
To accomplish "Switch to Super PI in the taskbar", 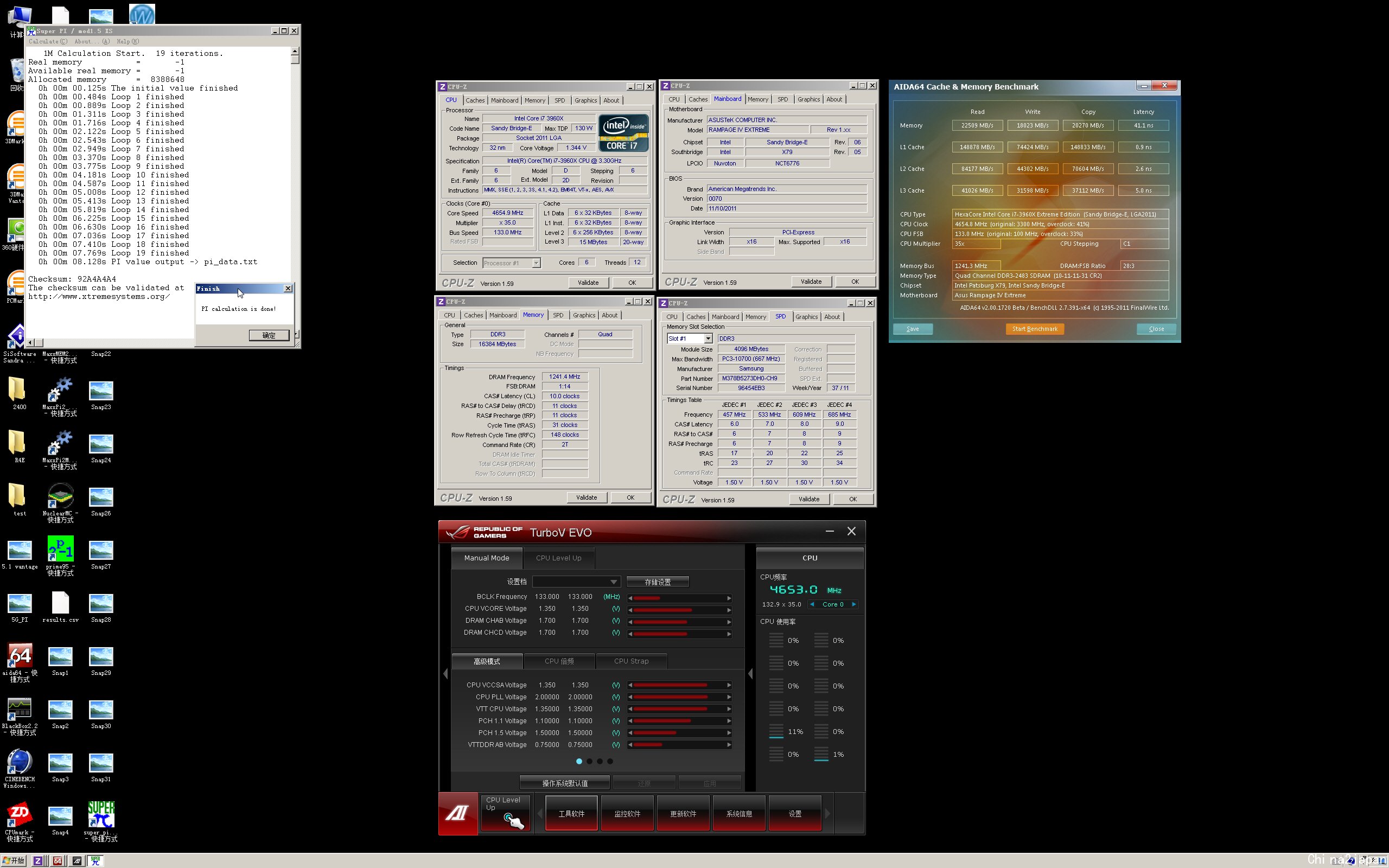I will 96,860.
